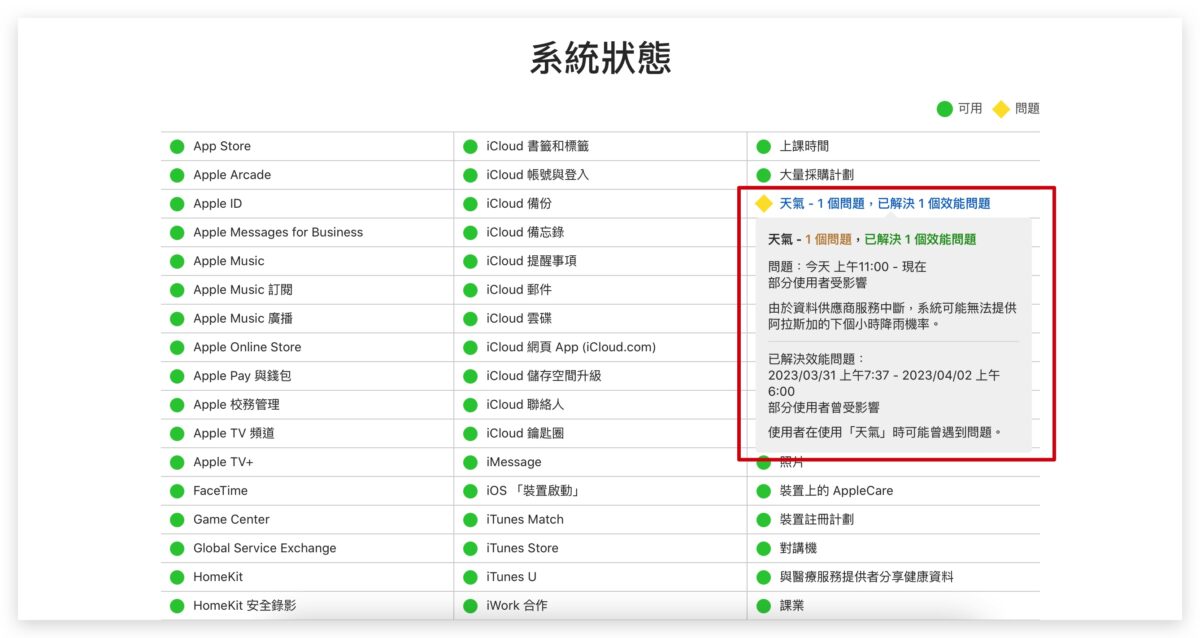Select the Game Center service row
This screenshot has height=638, width=1200.
[x=231, y=520]
